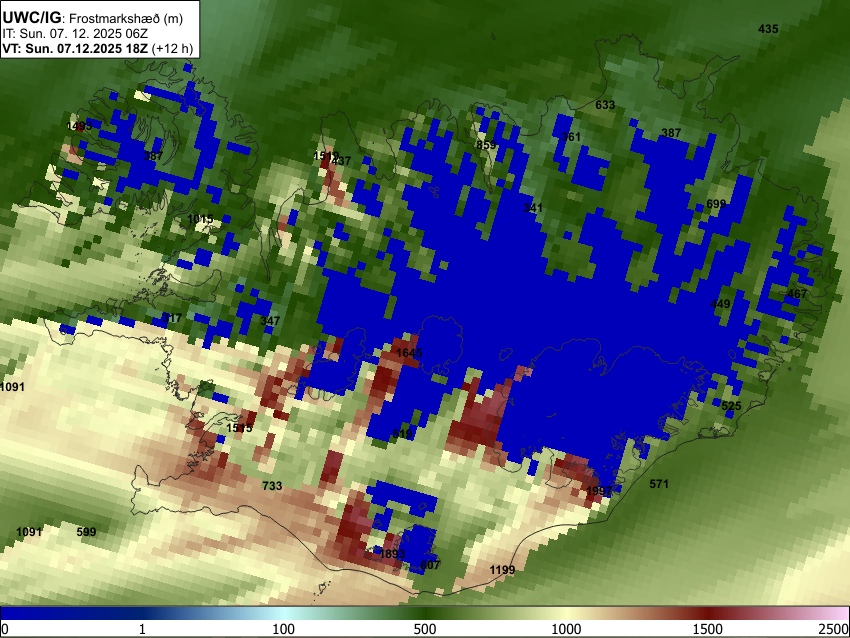Click the legend tick label 1000
The width and height of the screenshot is (850, 638).
click(x=566, y=629)
